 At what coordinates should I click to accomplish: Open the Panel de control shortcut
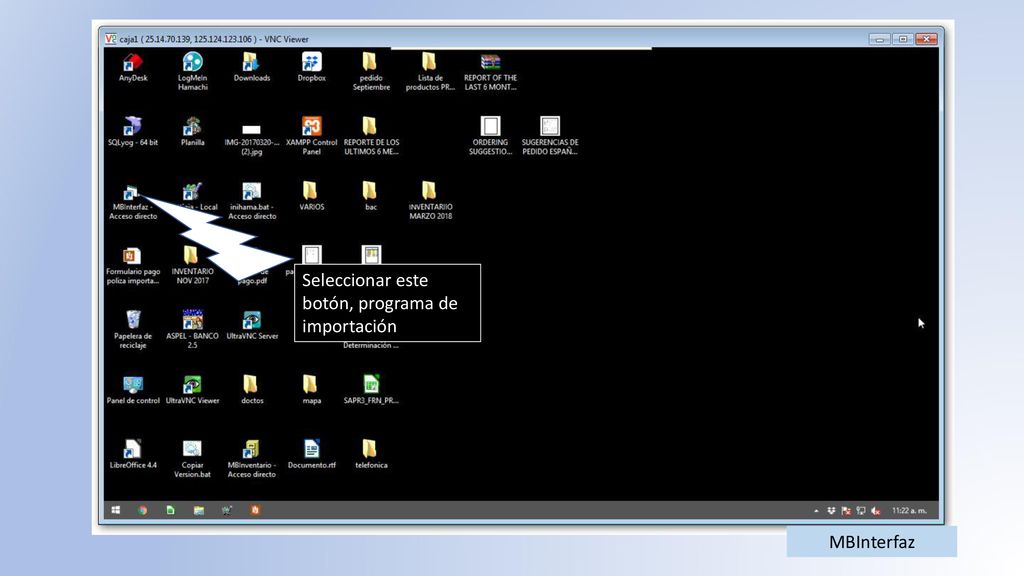point(133,390)
